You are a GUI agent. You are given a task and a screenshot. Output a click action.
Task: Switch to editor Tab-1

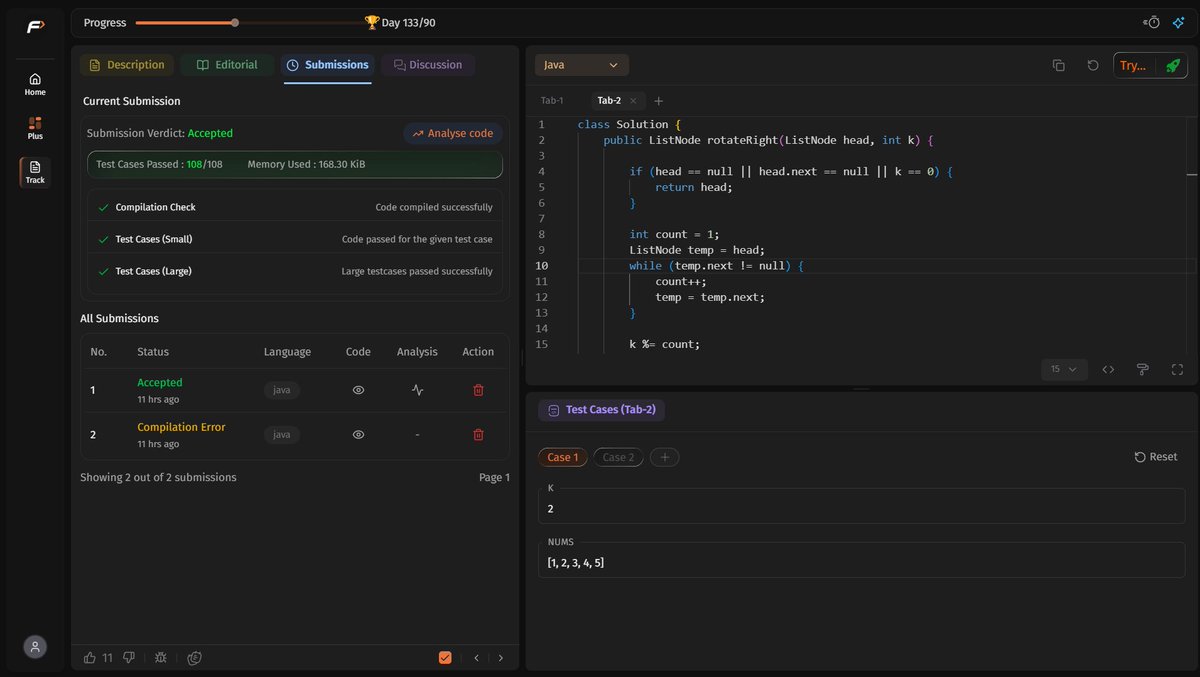(552, 101)
